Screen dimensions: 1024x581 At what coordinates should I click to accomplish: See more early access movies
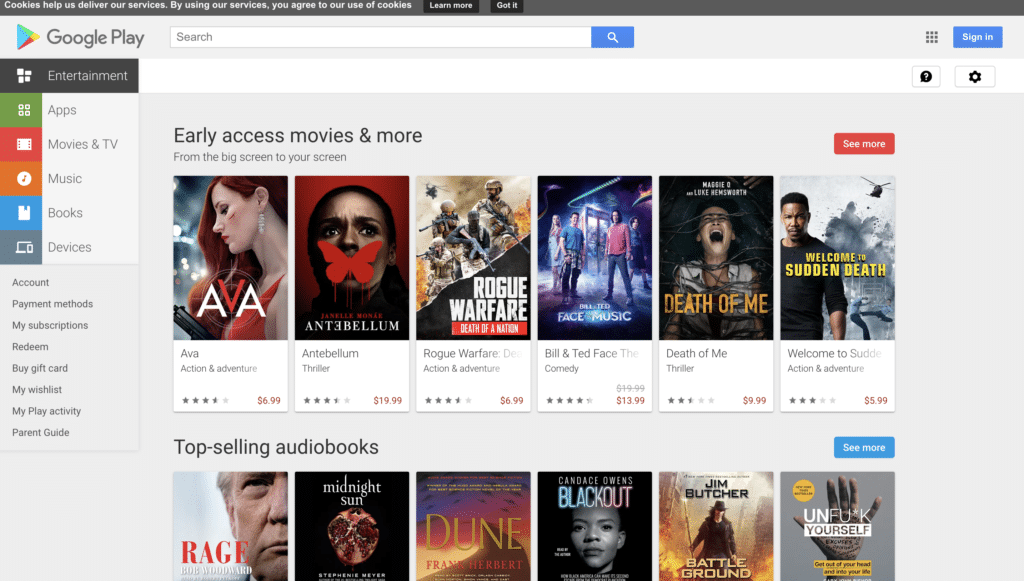[x=864, y=144]
